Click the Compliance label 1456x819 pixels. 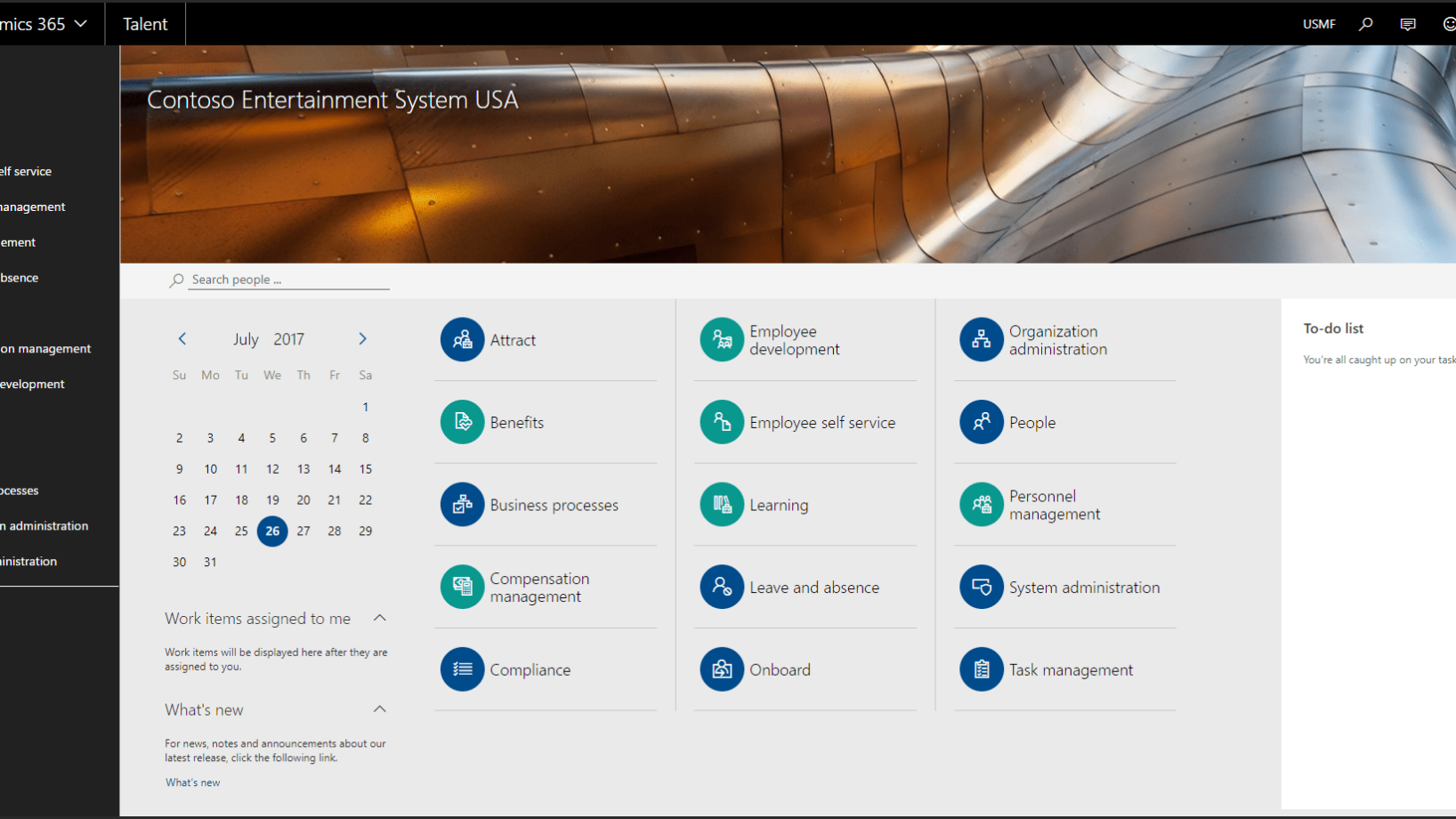[x=530, y=670]
